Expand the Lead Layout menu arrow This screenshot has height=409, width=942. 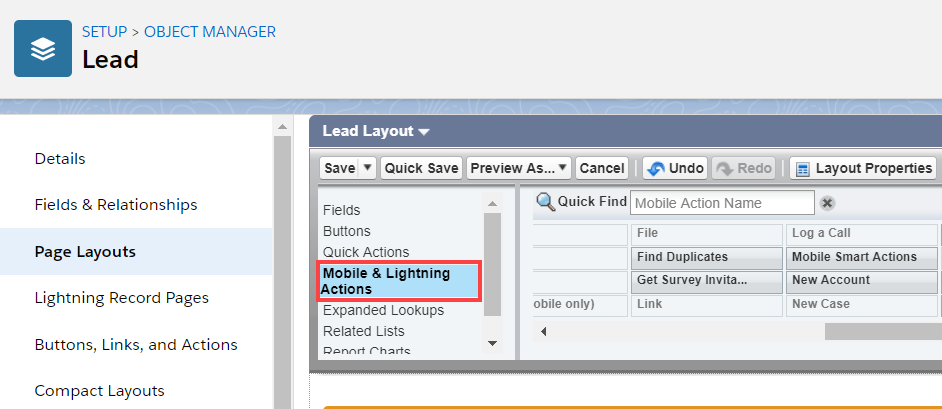tap(424, 132)
